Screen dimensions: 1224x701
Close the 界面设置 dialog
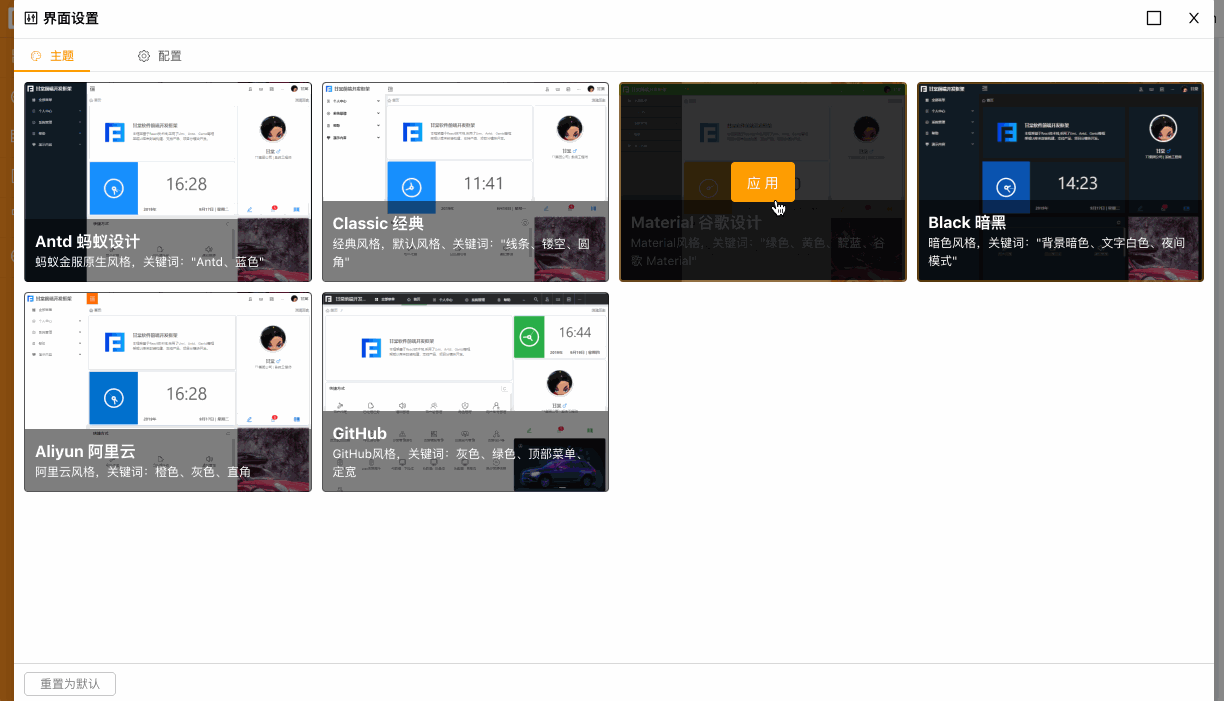[1193, 18]
